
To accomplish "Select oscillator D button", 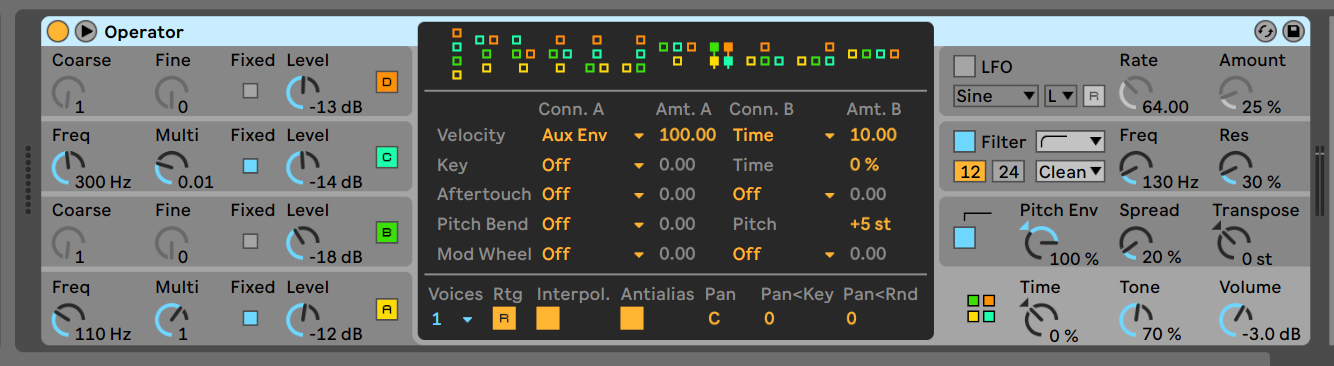I will click(386, 82).
